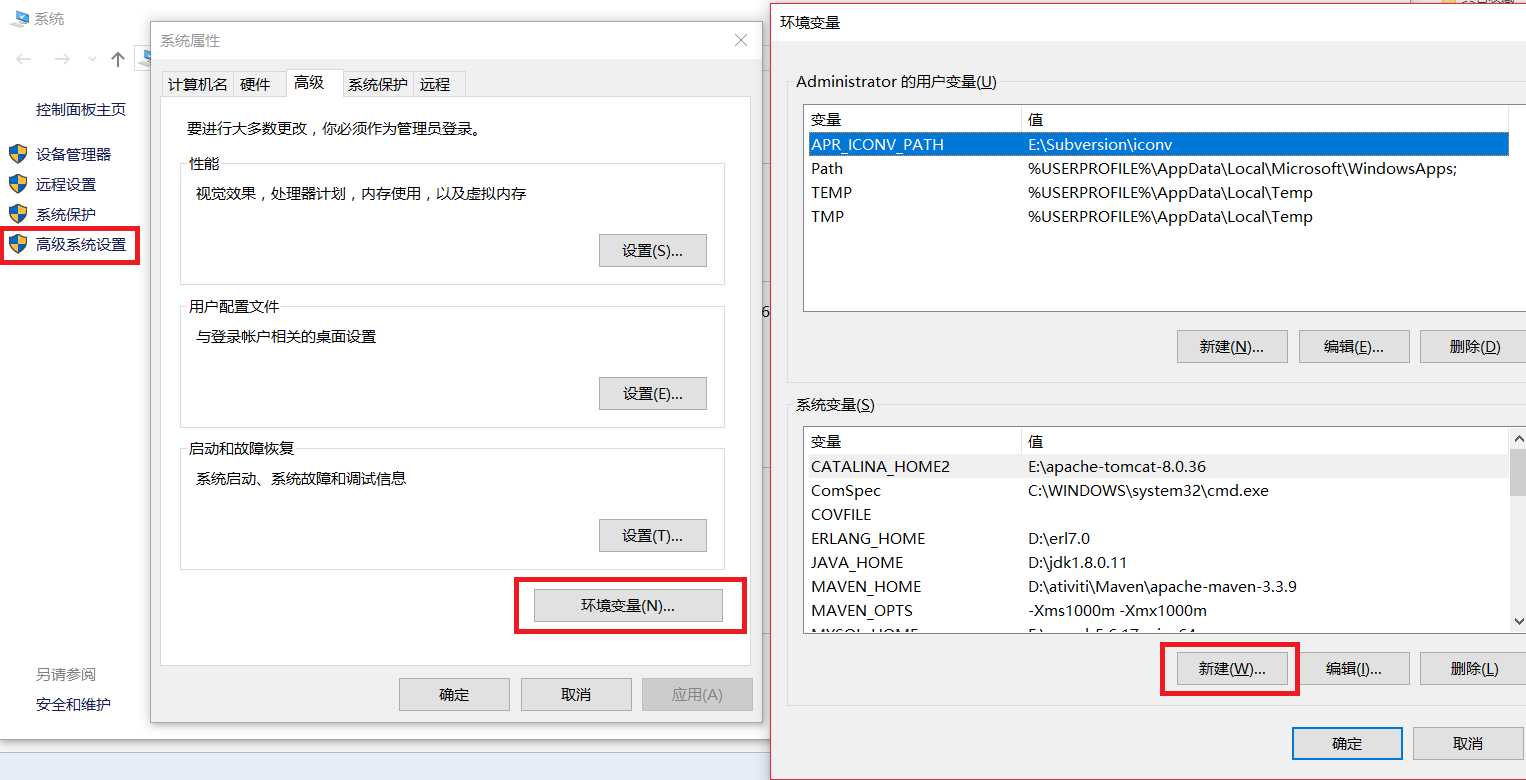Click the System Protection shield icon in sidebar
This screenshot has height=780, width=1526.
point(18,214)
